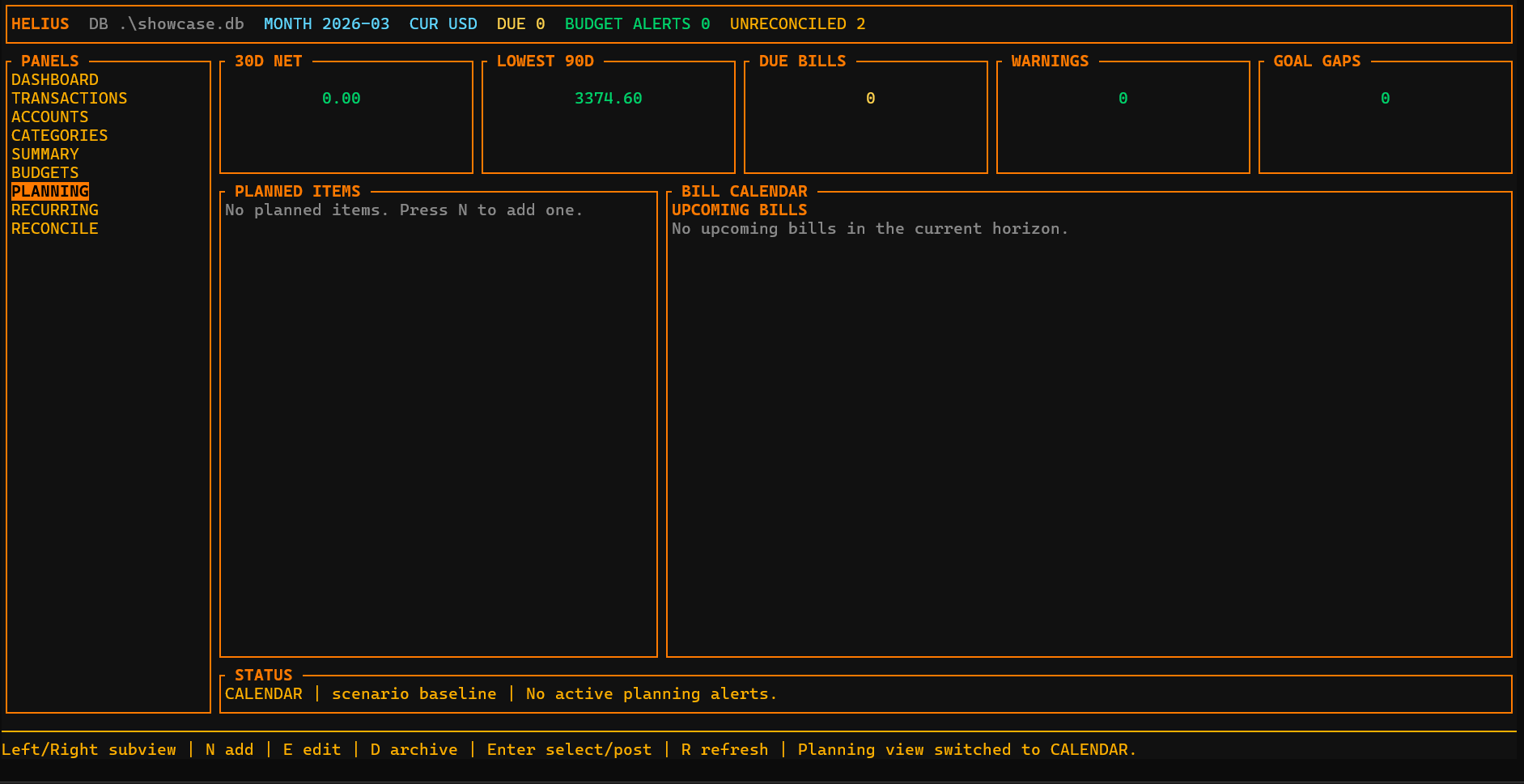Click the GOAL GAPS counter card
The width and height of the screenshot is (1524, 784).
(x=1385, y=113)
